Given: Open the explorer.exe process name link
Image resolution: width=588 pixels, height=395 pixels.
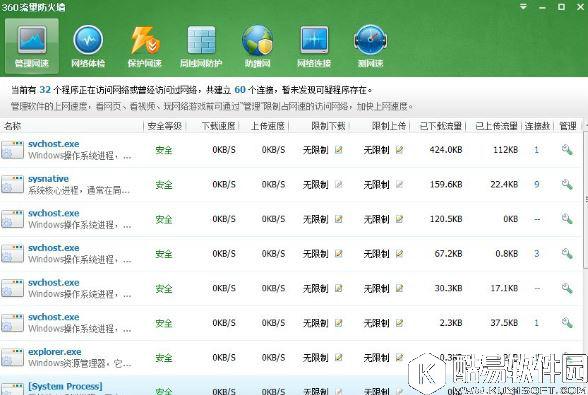Looking at the screenshot, I should point(55,352).
